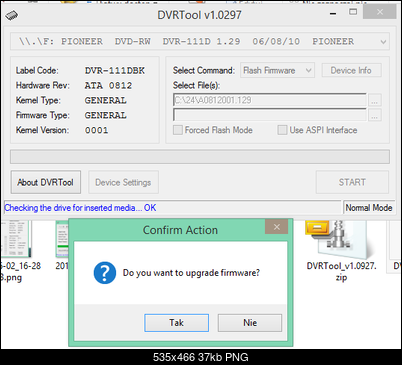Confirm firmware upgrade with Tak

click(x=176, y=323)
